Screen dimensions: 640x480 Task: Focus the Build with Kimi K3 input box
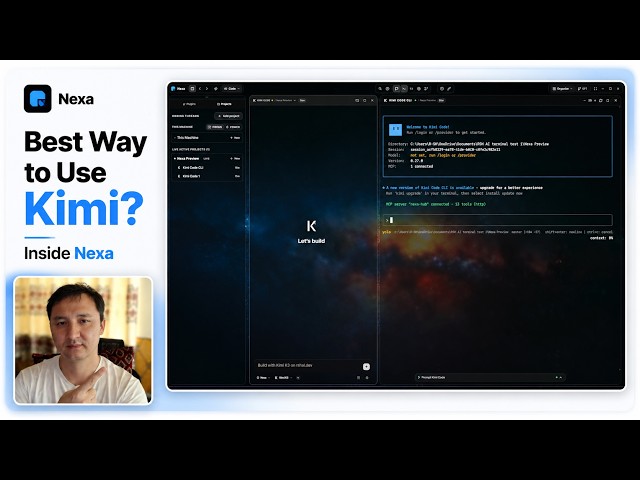click(x=307, y=366)
